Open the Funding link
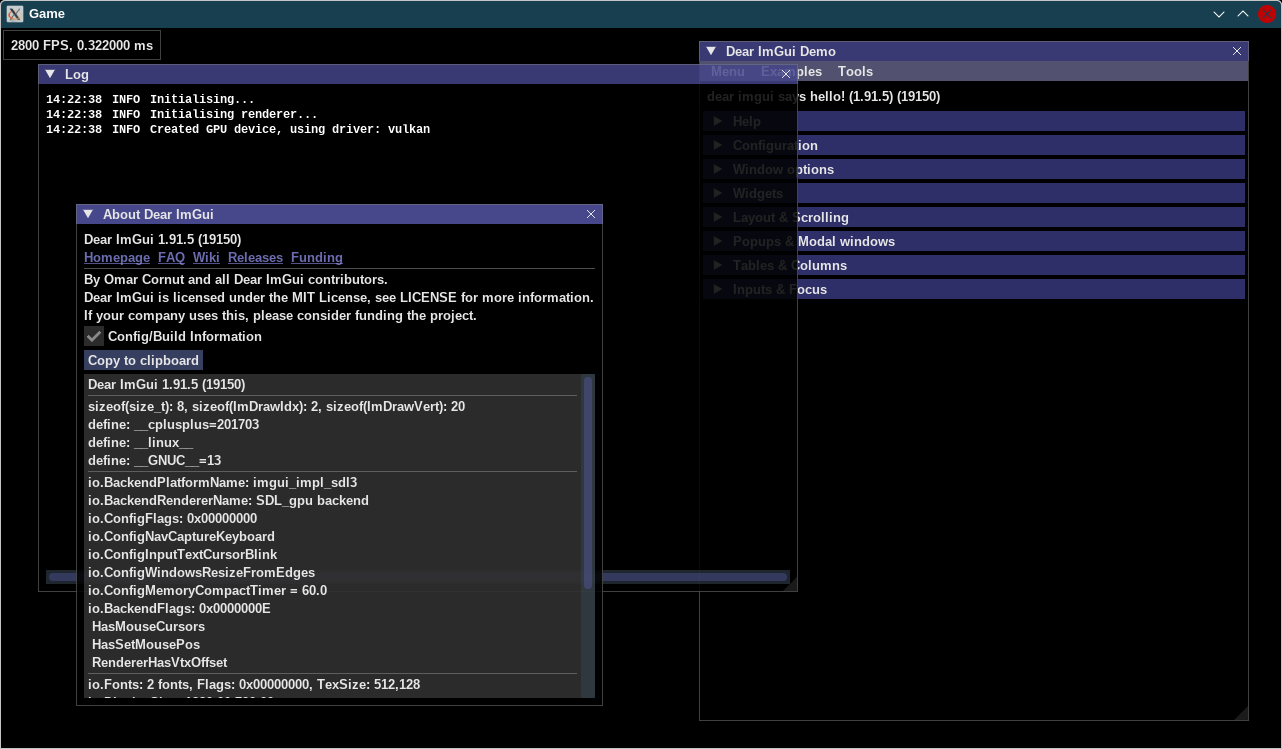 click(317, 258)
